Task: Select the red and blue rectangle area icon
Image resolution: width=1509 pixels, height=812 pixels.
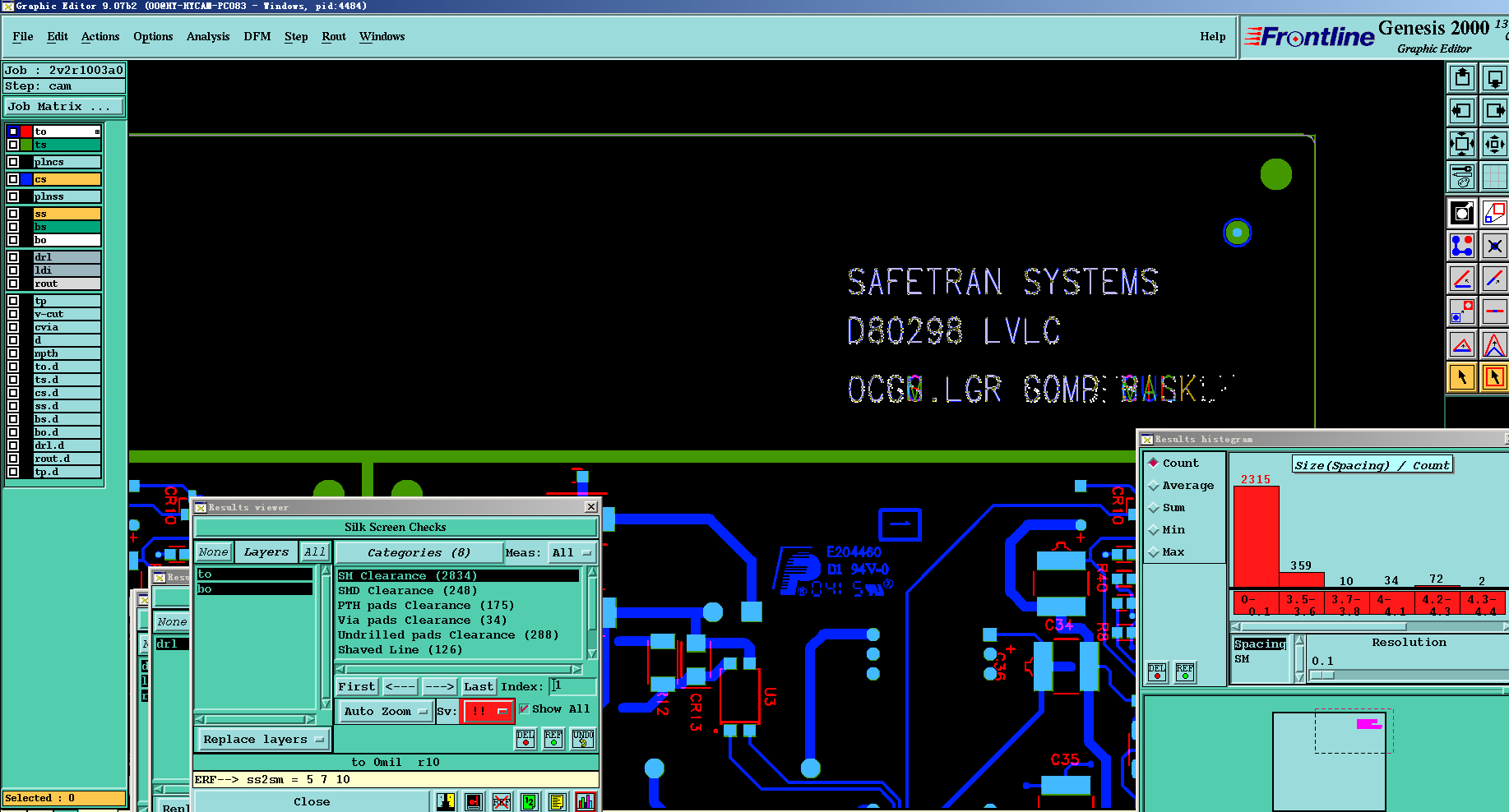Action: point(1494,214)
